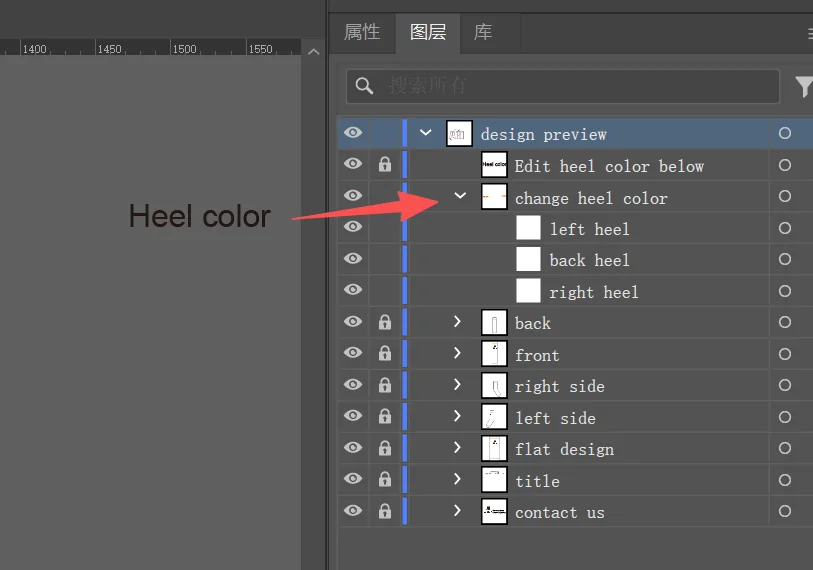Viewport: 813px width, 570px height.
Task: Click the Edit heel color below target circle
Action: (784, 165)
